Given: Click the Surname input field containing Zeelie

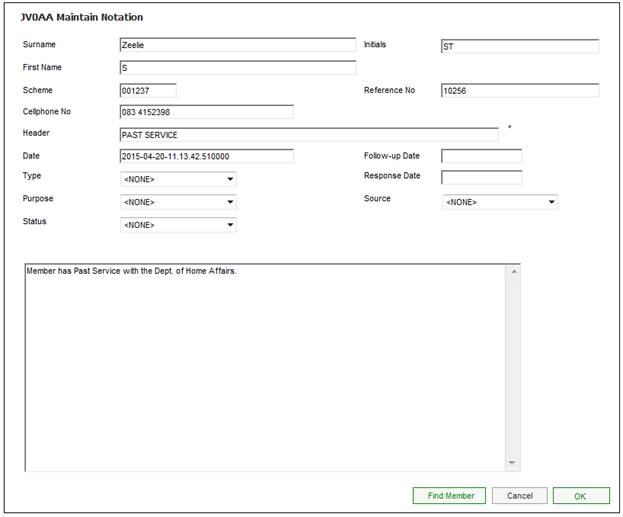Looking at the screenshot, I should tap(238, 45).
